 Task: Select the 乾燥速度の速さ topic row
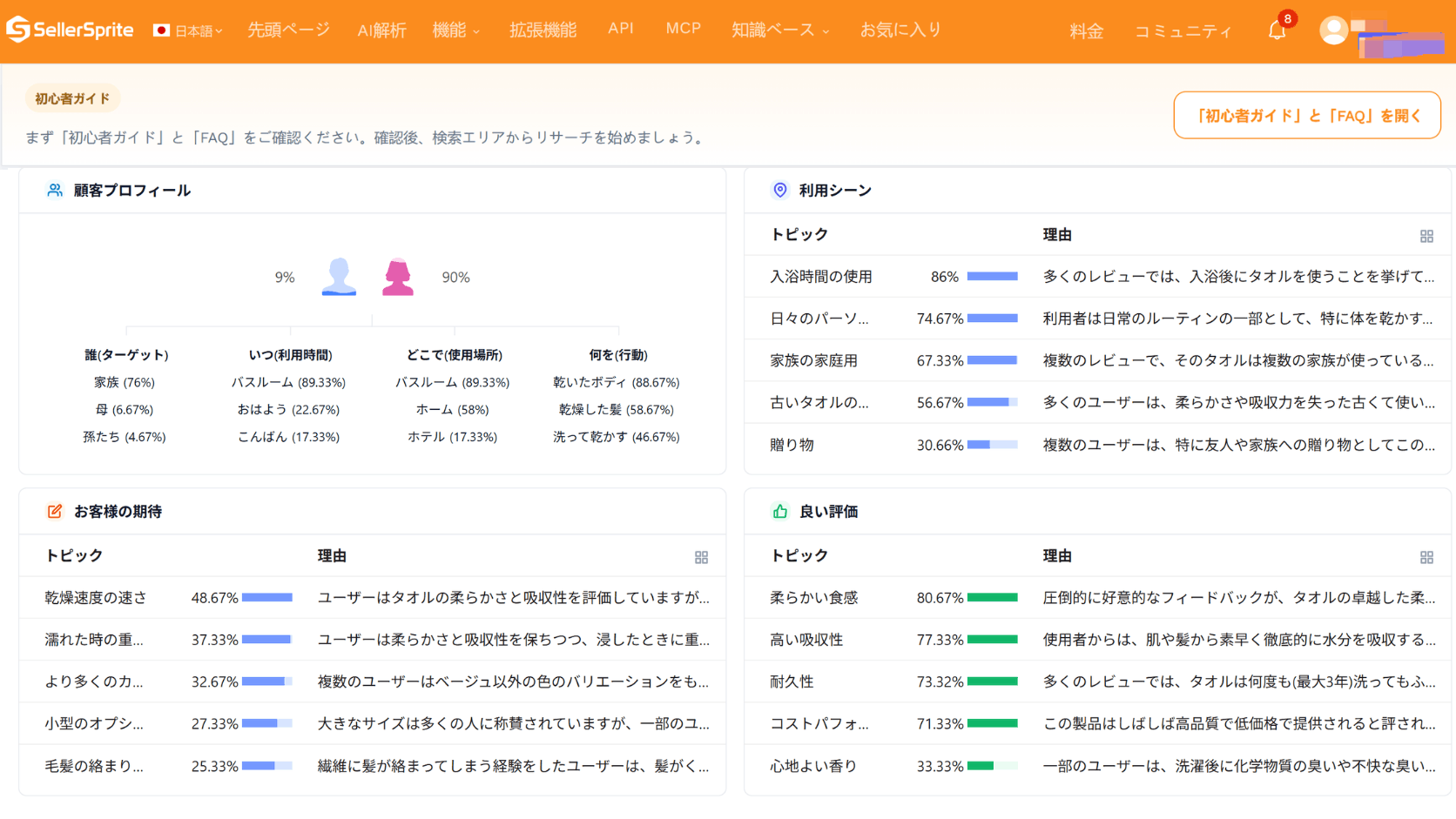point(373,597)
